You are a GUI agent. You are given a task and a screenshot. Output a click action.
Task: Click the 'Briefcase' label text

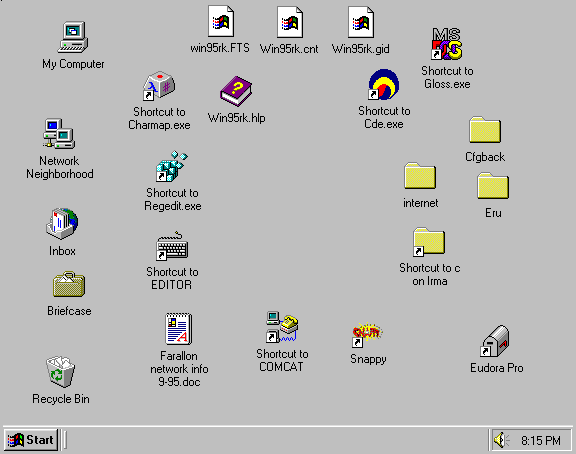click(69, 311)
